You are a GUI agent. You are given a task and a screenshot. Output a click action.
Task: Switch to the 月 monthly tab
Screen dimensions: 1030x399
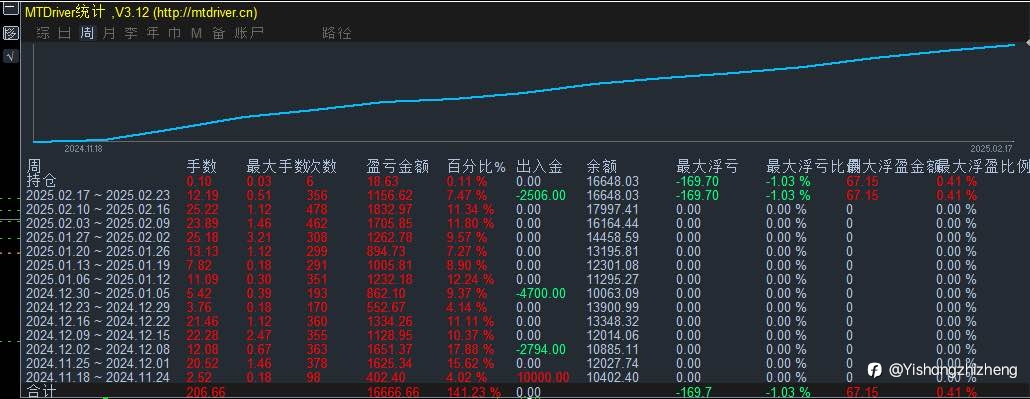tap(109, 33)
